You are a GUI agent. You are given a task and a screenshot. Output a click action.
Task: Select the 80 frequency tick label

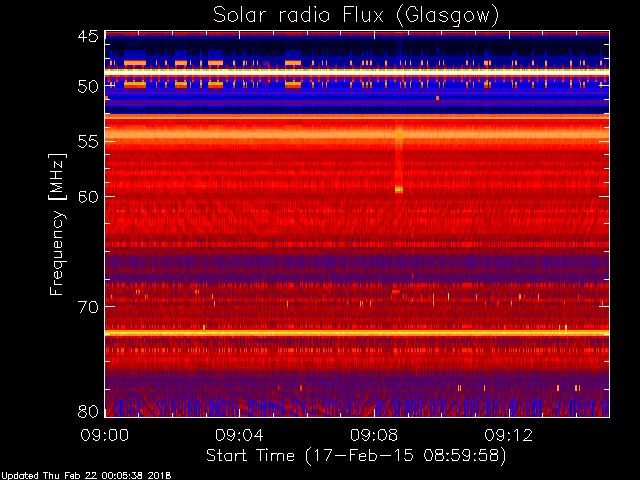[x=88, y=411]
